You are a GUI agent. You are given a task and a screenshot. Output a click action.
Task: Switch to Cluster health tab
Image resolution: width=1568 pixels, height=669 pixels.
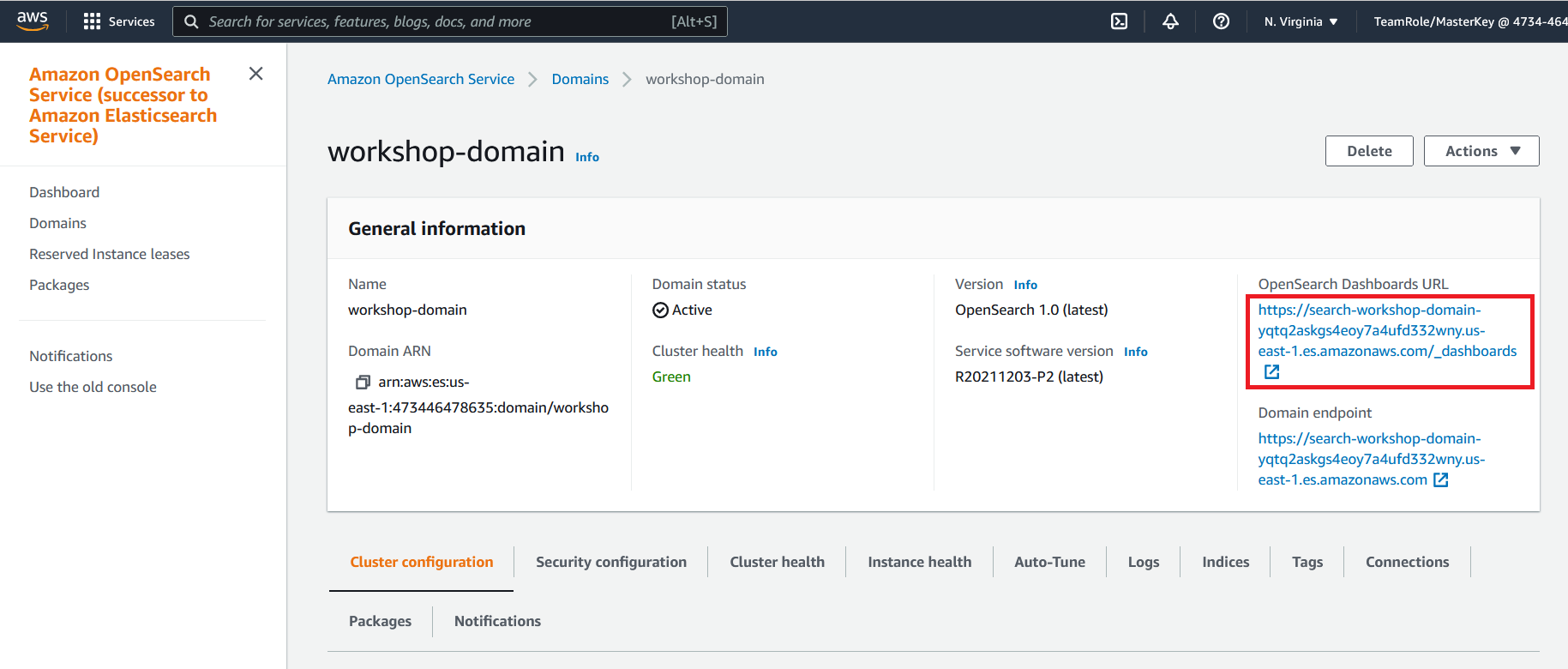[x=778, y=562]
